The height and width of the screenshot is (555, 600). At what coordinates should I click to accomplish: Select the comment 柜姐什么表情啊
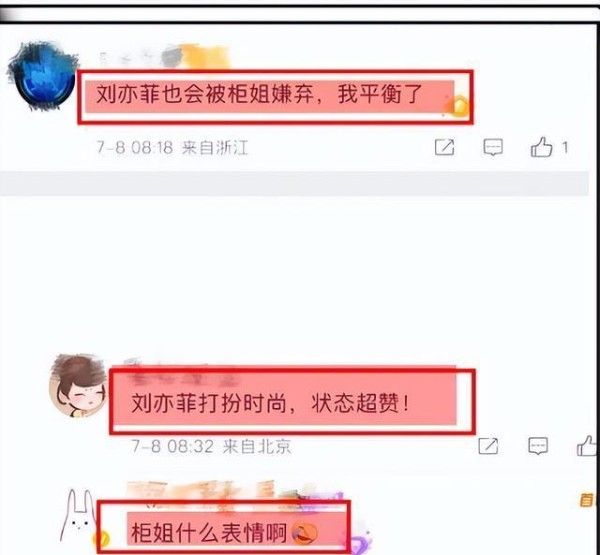point(209,533)
